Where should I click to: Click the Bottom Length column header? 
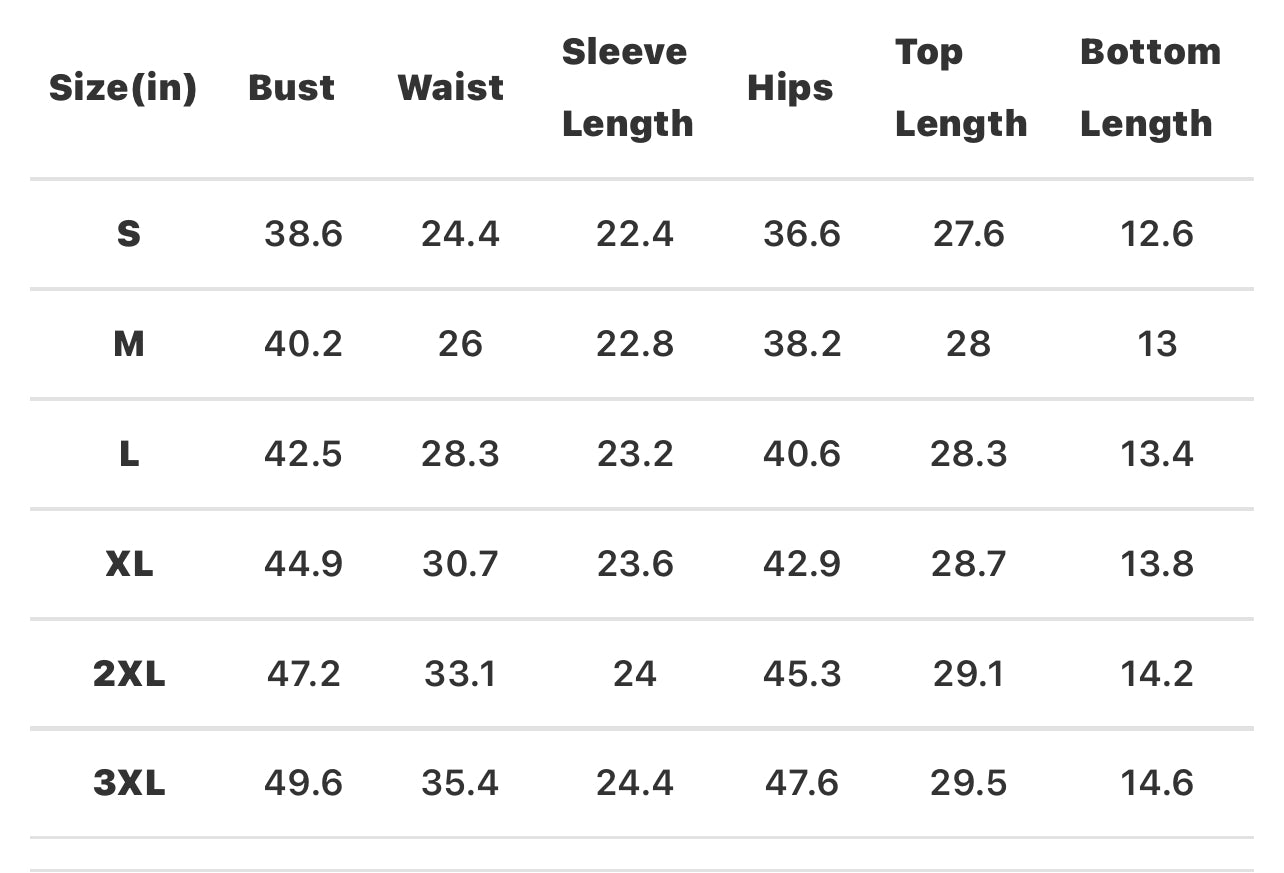(1150, 88)
